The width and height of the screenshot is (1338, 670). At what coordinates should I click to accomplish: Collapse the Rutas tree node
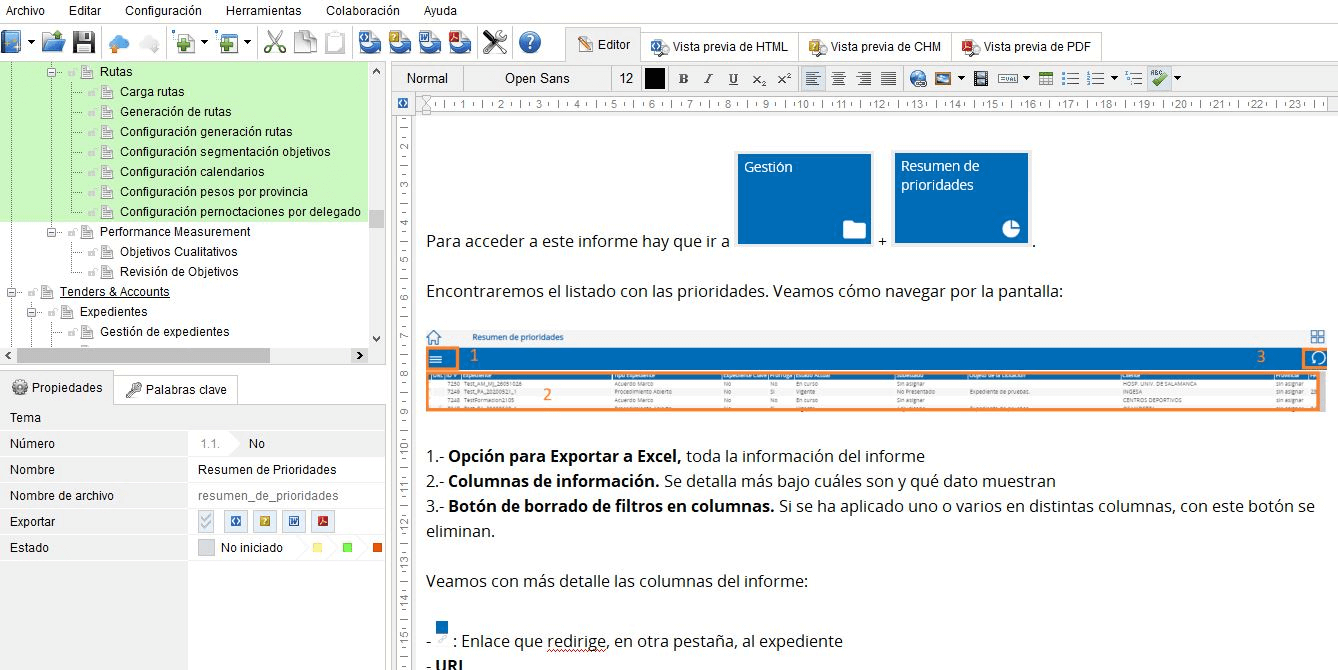(x=52, y=72)
